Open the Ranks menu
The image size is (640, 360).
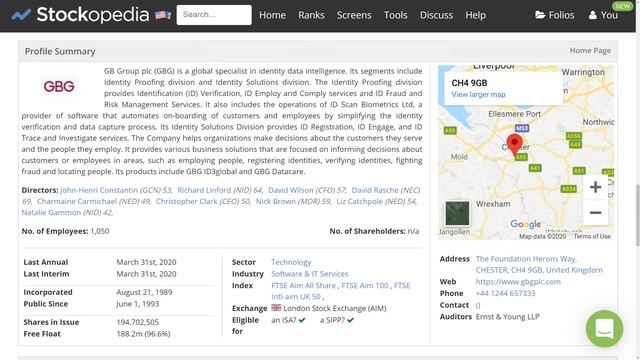coord(311,15)
